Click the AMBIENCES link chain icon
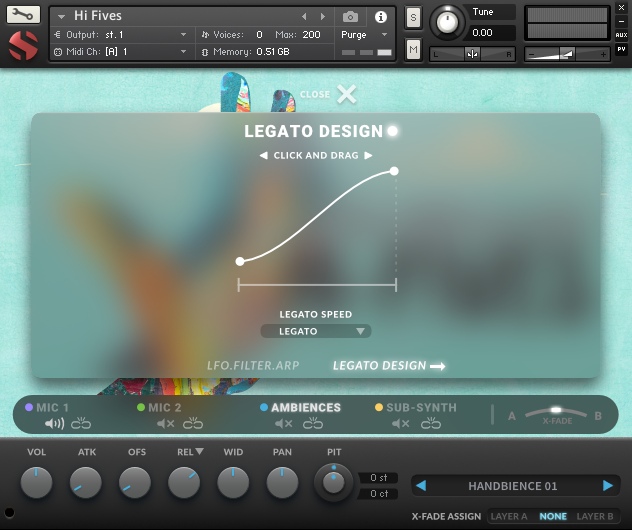The width and height of the screenshot is (632, 530). pyautogui.click(x=313, y=423)
